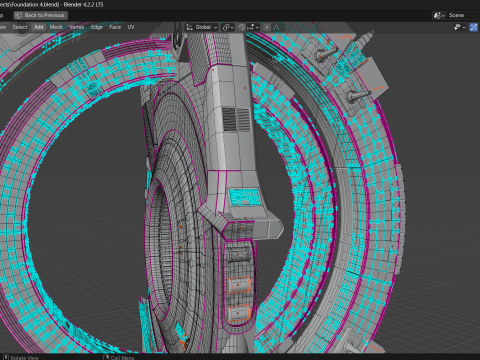Click the Rotate View status bar hint
The height and width of the screenshot is (360, 480).
(x=21, y=358)
